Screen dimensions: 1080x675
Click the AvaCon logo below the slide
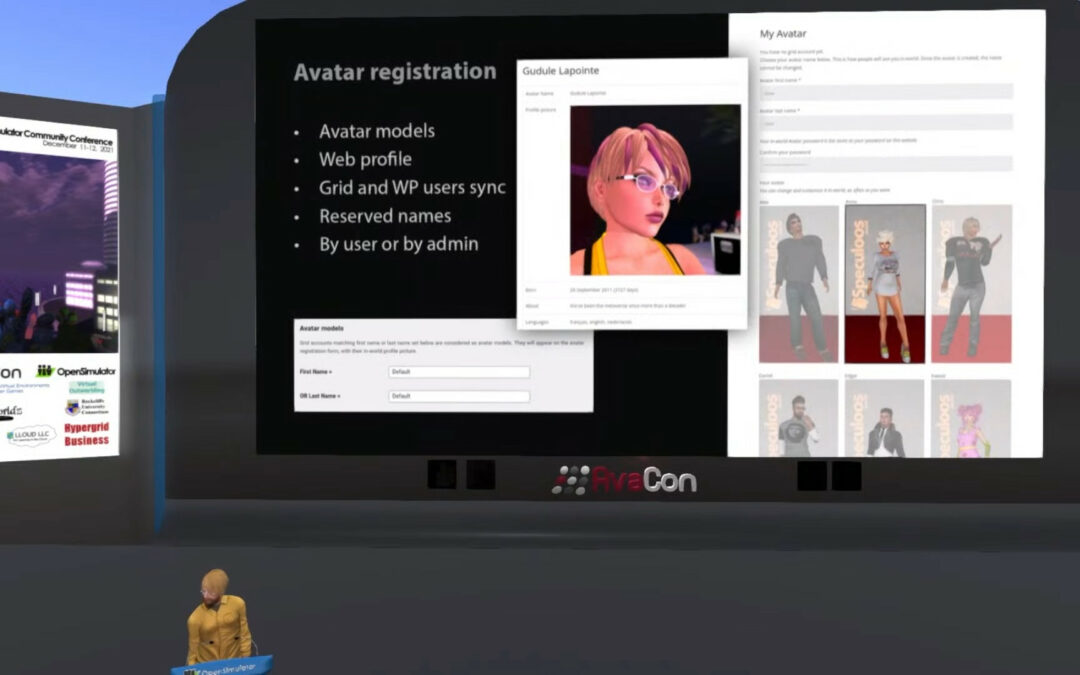pos(624,480)
